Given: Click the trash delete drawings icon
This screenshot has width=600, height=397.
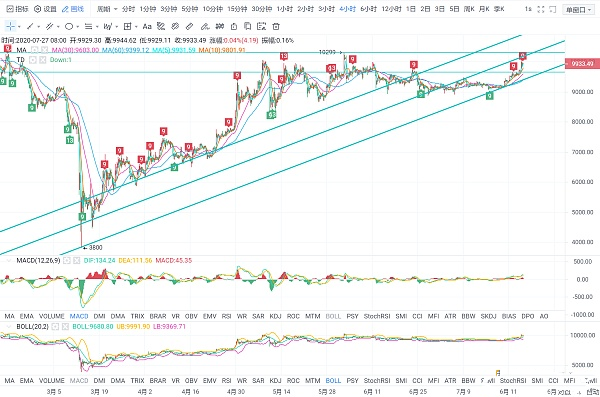Looking at the screenshot, I should pyautogui.click(x=276, y=26).
